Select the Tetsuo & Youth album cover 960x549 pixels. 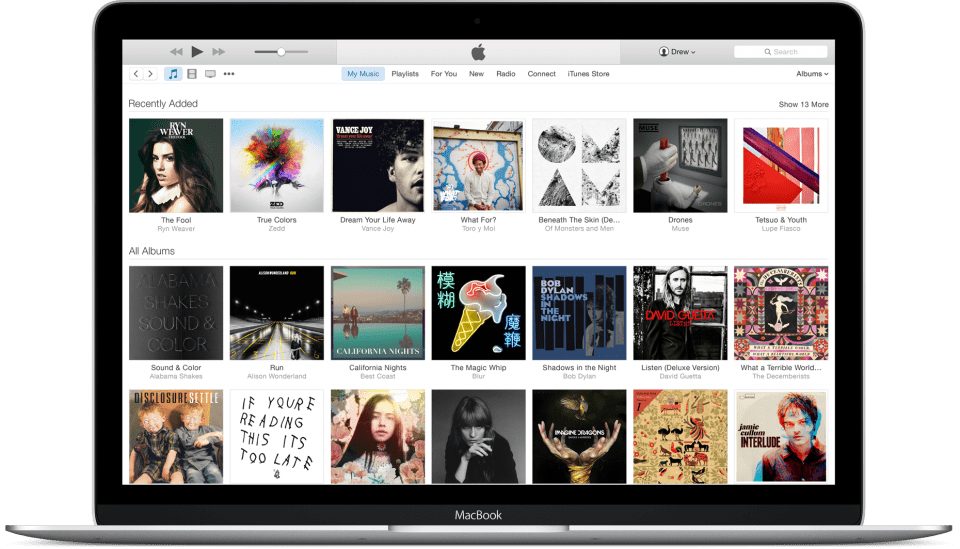coord(781,165)
